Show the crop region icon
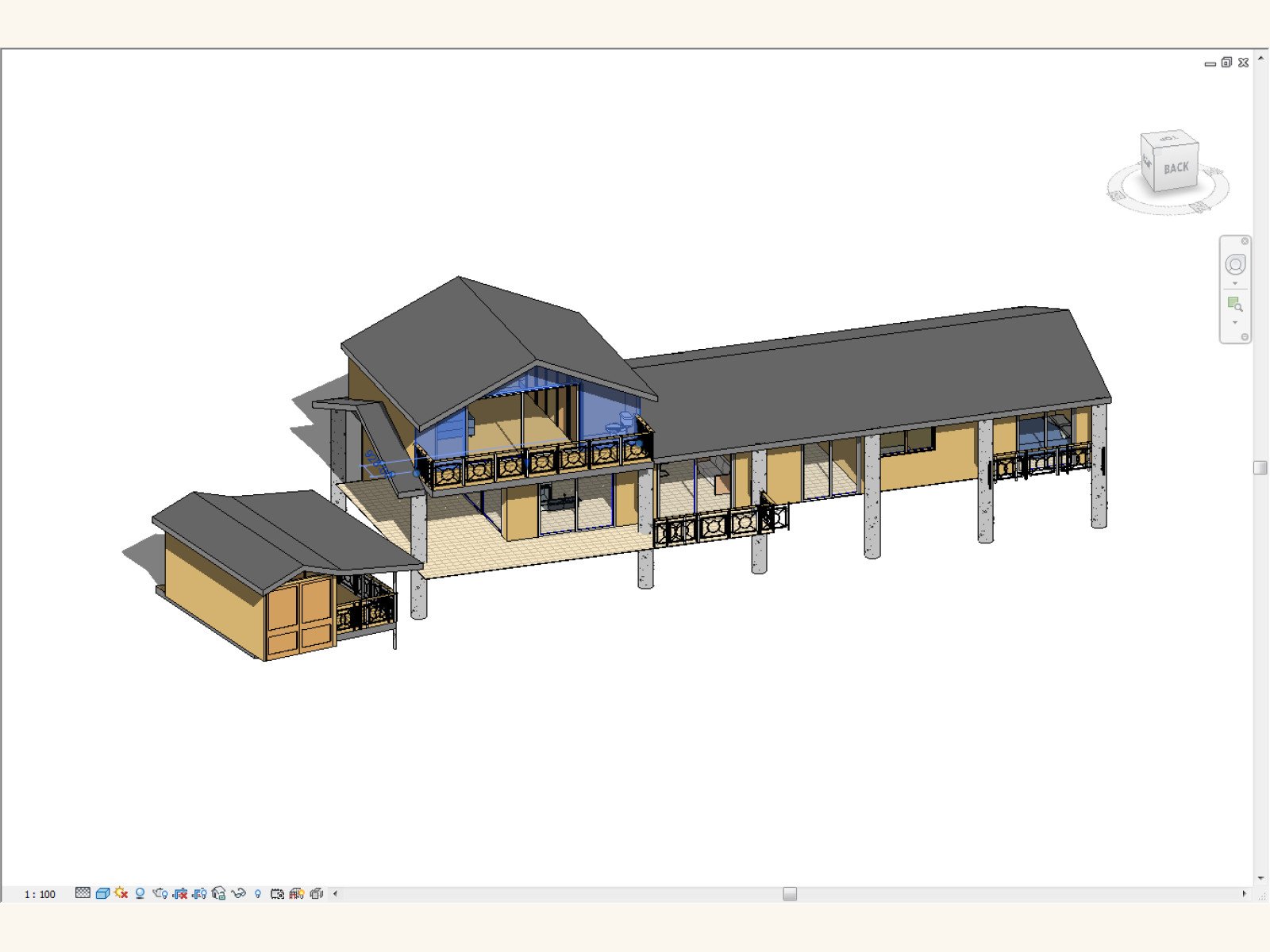 tap(199, 893)
